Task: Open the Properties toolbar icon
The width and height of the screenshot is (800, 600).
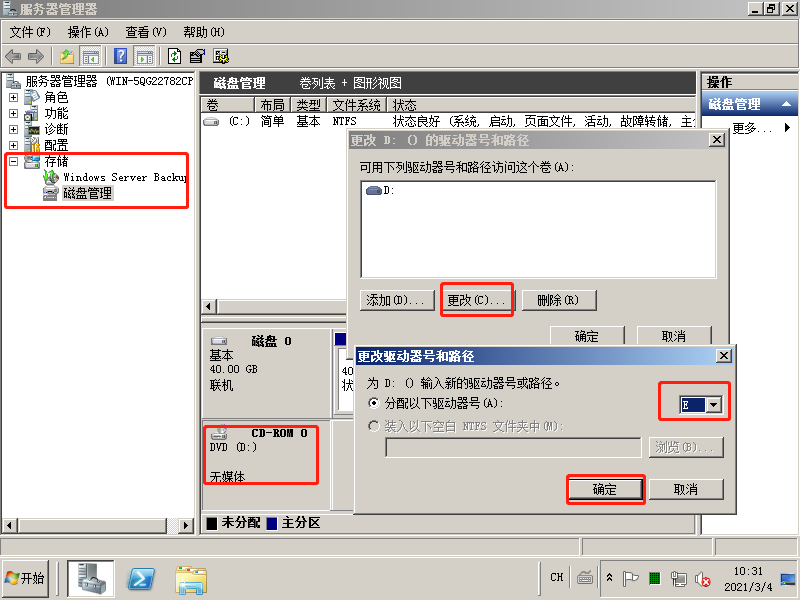Action: click(x=197, y=56)
